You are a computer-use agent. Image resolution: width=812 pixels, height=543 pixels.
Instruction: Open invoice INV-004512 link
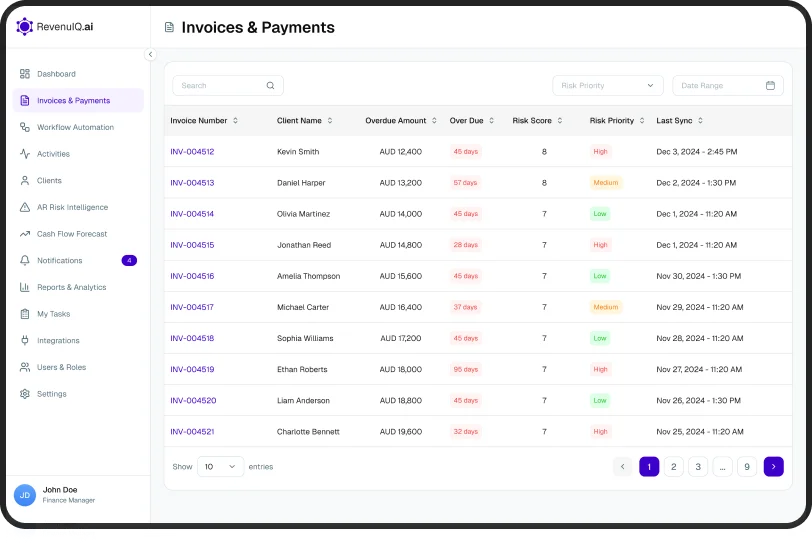point(192,152)
